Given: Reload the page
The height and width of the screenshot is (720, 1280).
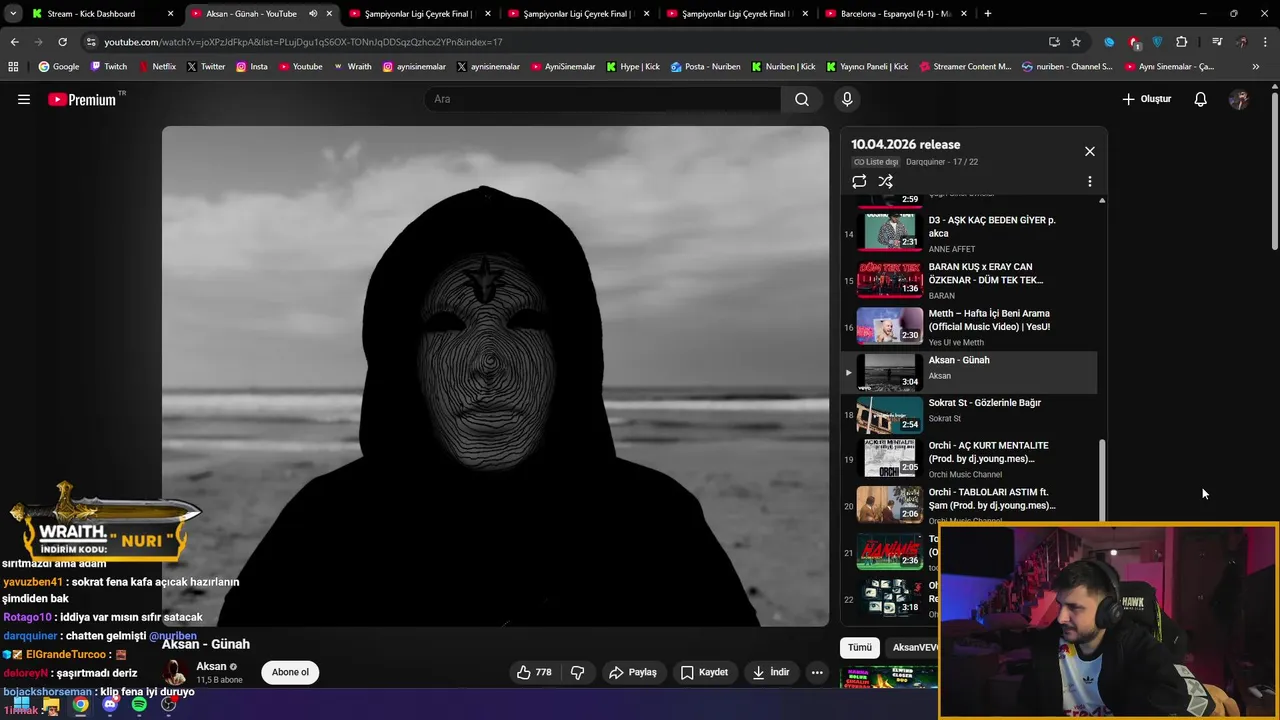Looking at the screenshot, I should pos(62,42).
